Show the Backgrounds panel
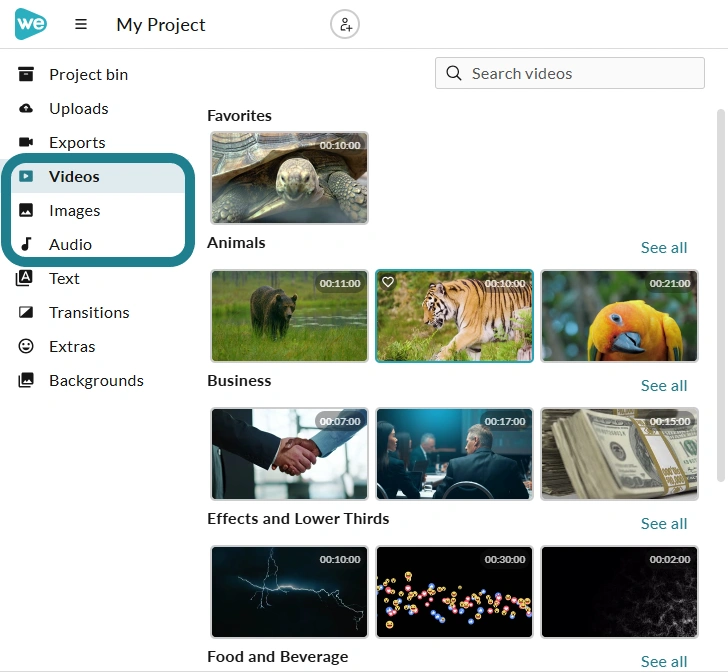Screen dimensions: 728x672 coord(98,380)
